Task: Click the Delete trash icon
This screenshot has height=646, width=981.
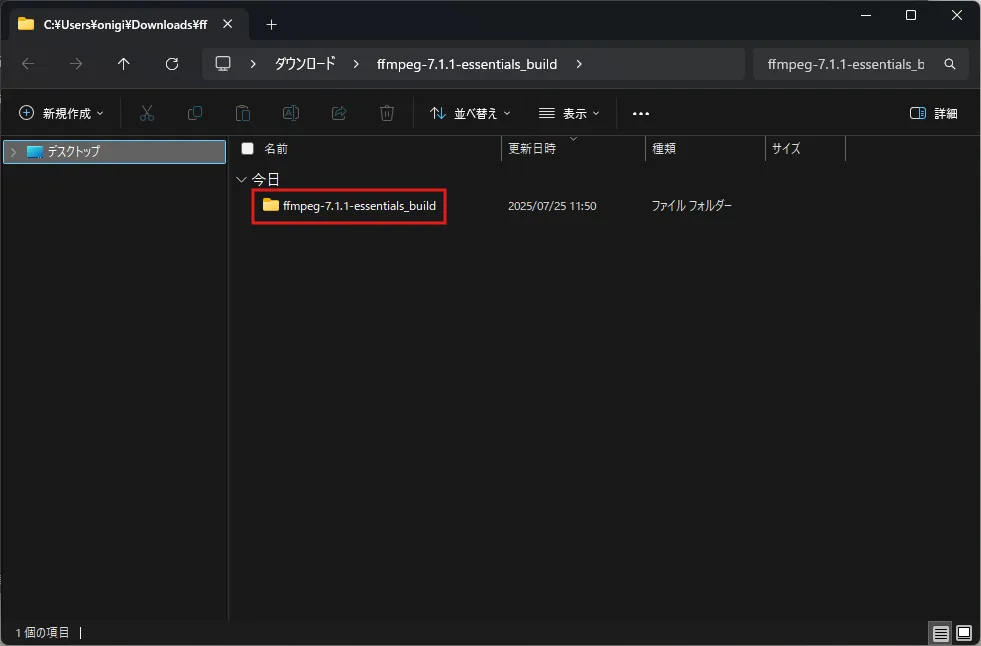Action: (x=387, y=113)
